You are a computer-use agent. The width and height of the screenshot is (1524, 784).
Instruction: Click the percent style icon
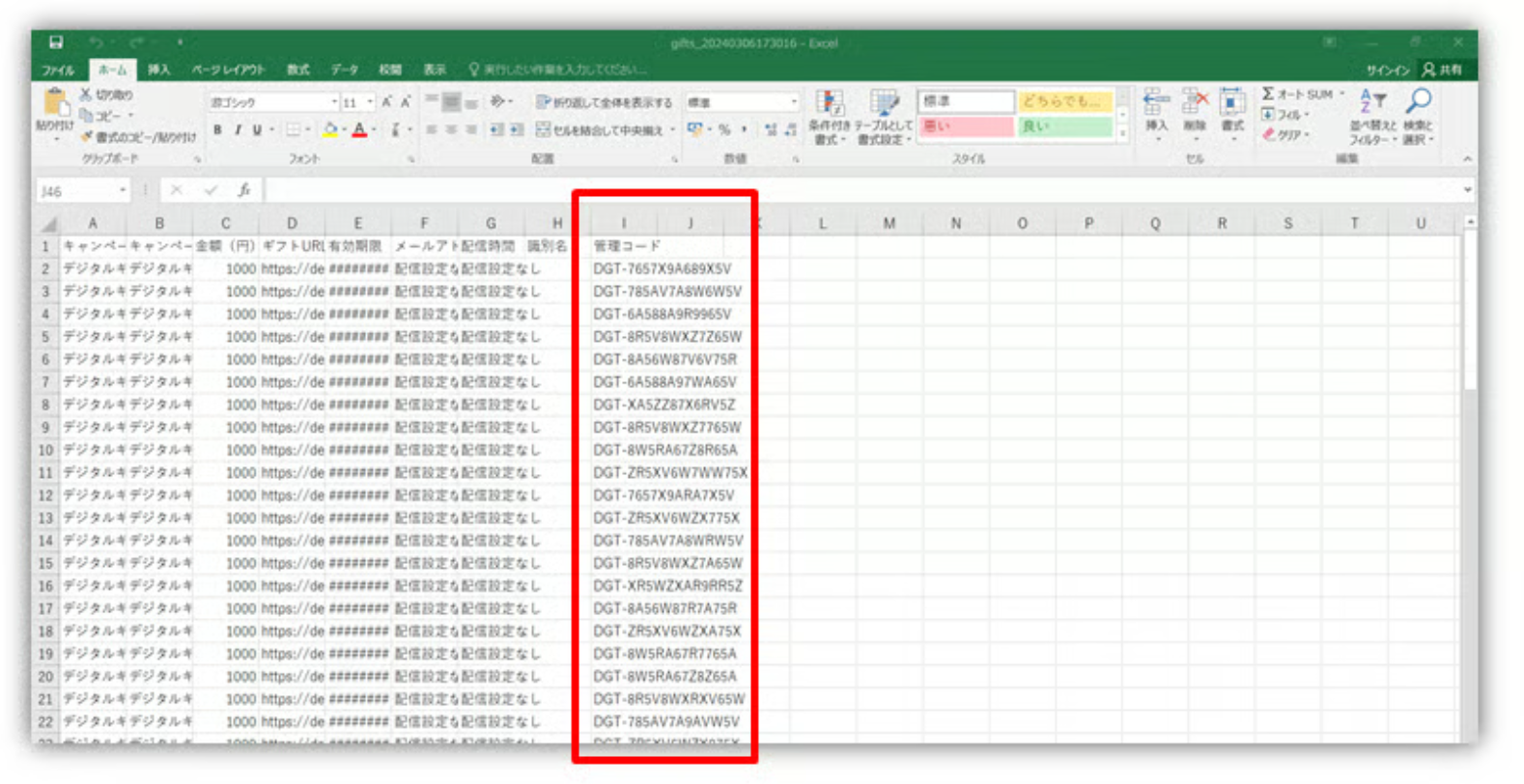(x=724, y=129)
